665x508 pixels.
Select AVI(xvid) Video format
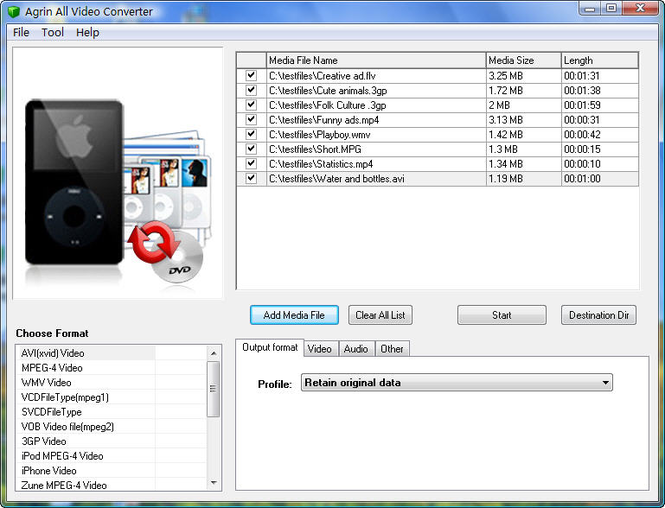coord(111,353)
